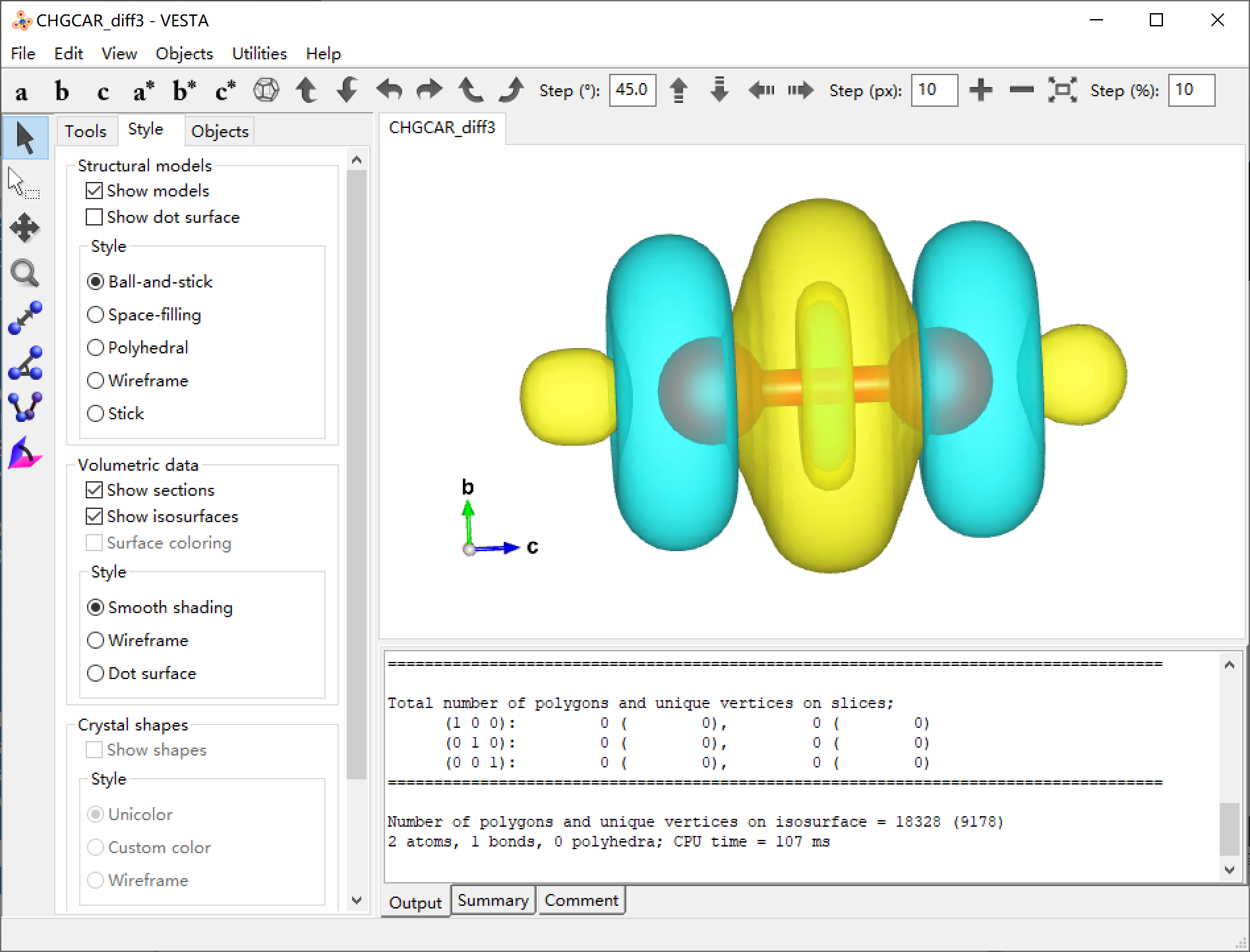Open the Edit menu
The image size is (1250, 952).
(x=69, y=53)
